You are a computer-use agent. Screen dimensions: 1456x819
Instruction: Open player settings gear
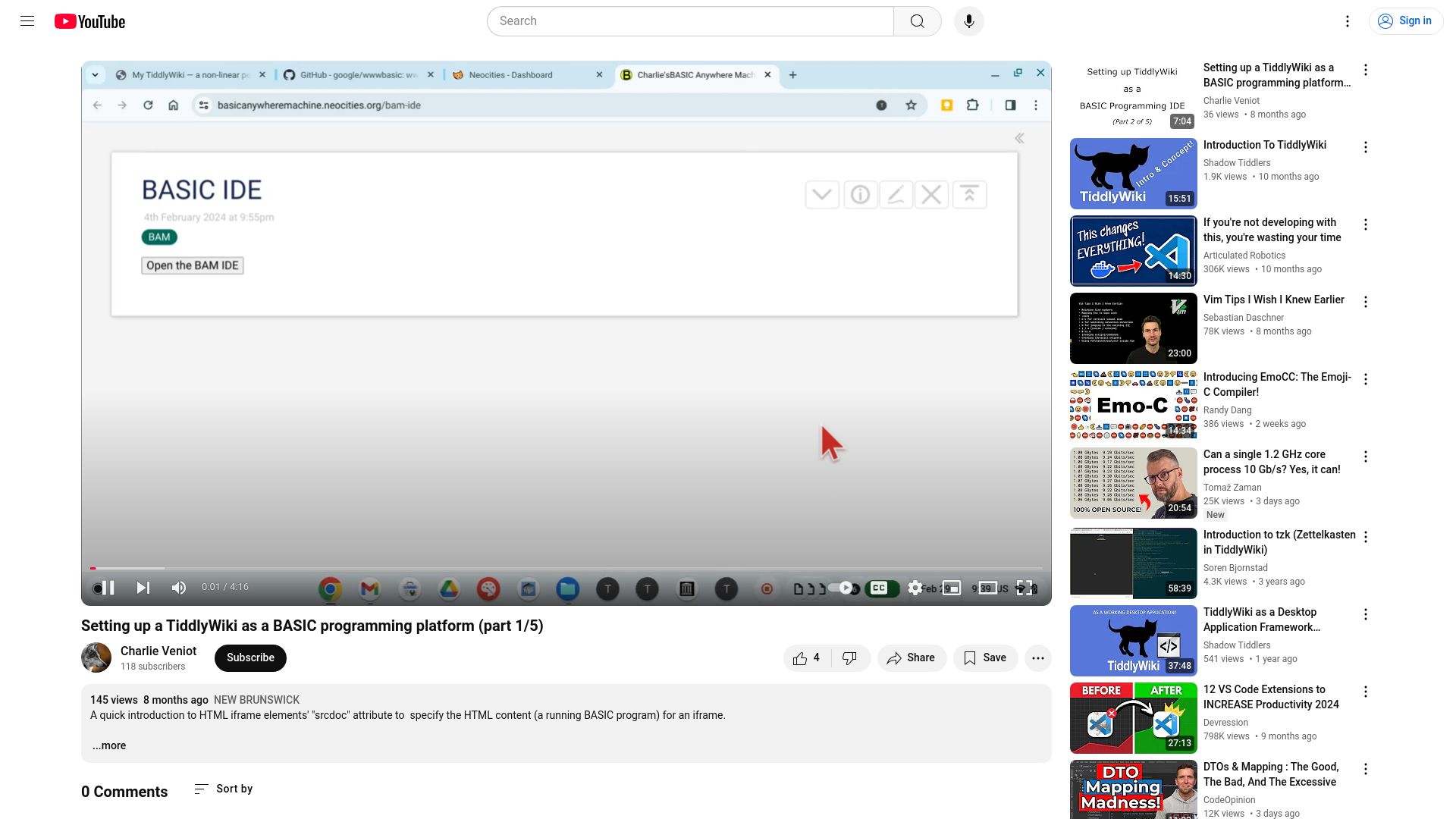tap(915, 588)
